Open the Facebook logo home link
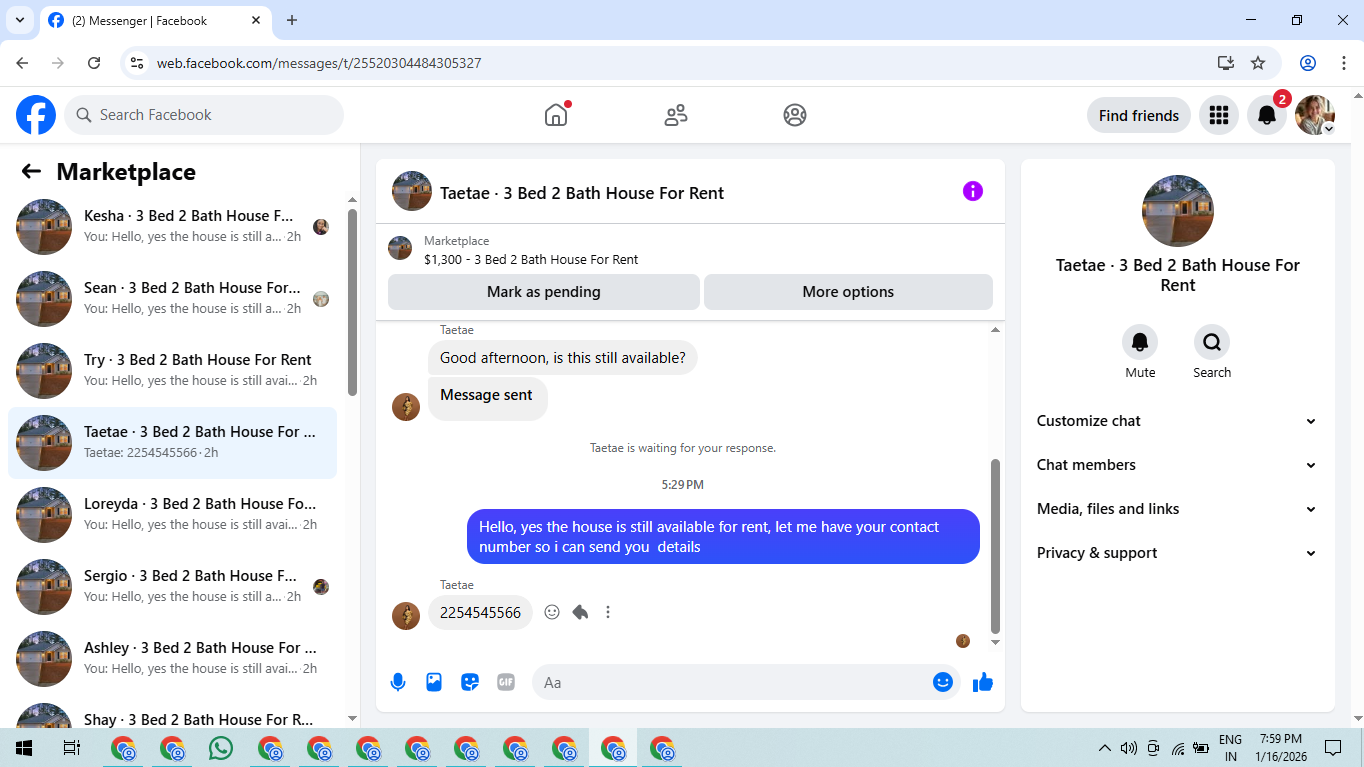Screen dimensions: 1364x767 coord(36,115)
